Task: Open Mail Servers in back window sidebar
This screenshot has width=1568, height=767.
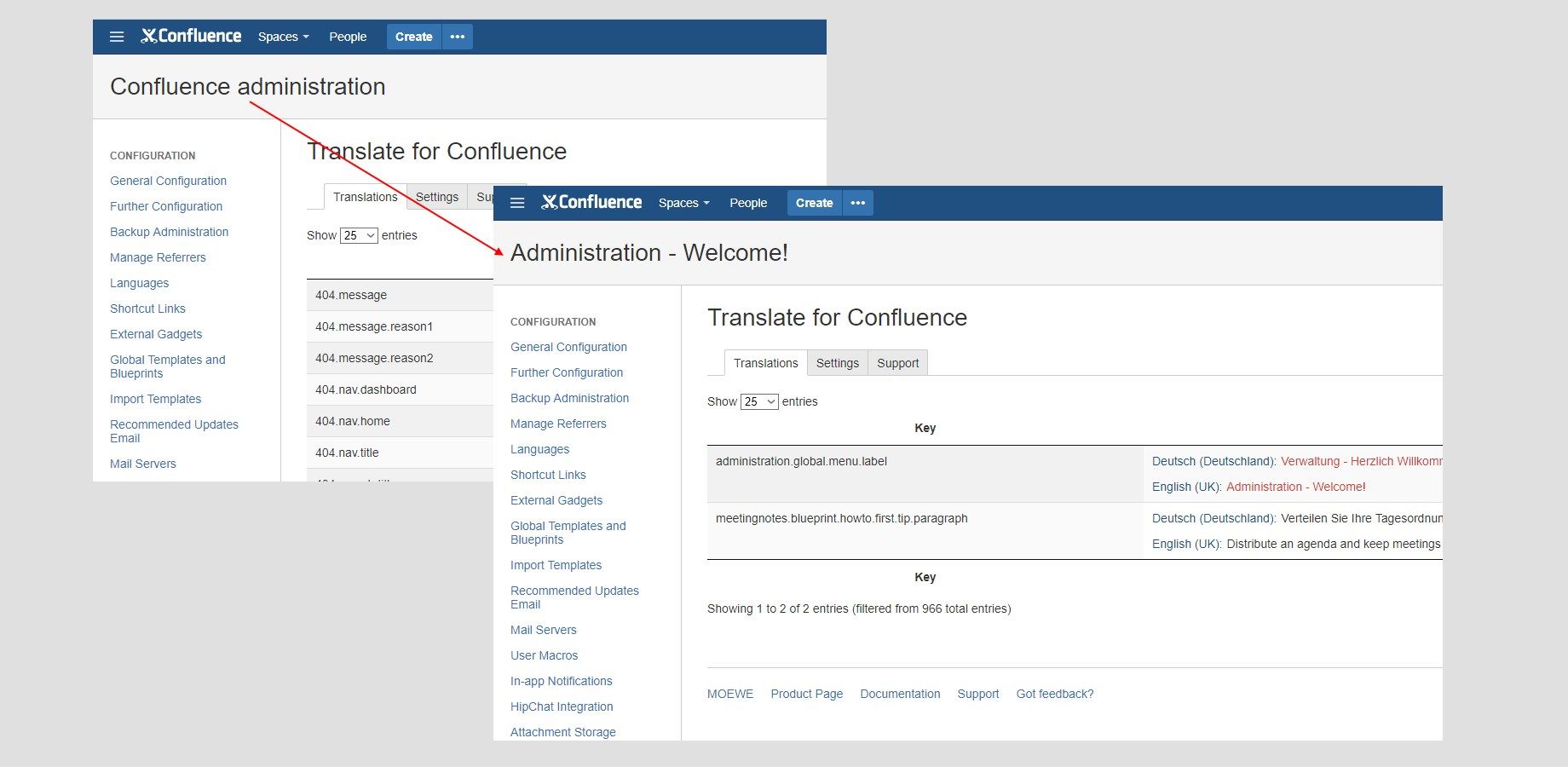Action: (142, 464)
